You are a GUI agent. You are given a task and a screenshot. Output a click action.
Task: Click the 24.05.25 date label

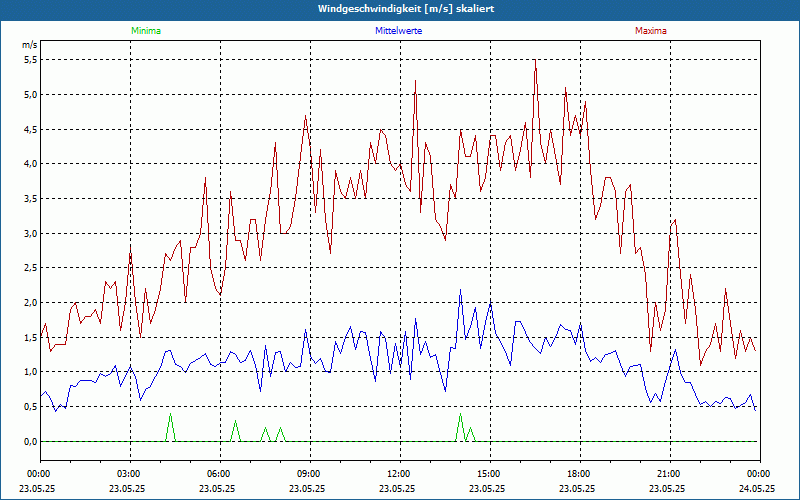click(757, 488)
